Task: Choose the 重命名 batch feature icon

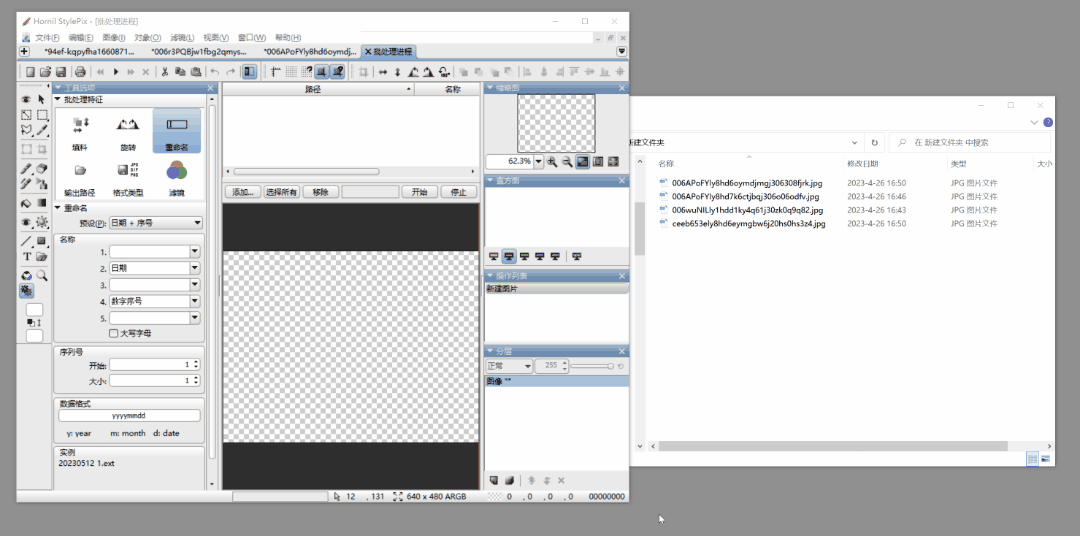Action: pyautogui.click(x=177, y=132)
